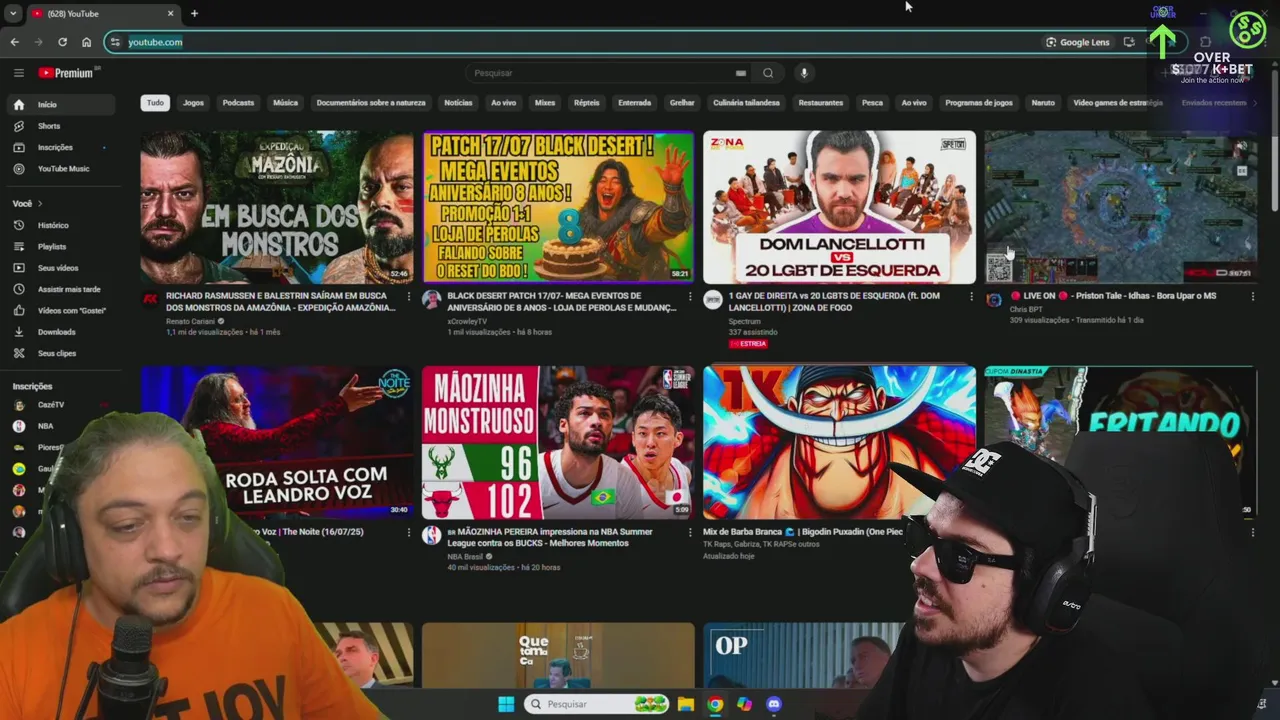
Task: Expand the Você section chevron
Action: coord(40,204)
